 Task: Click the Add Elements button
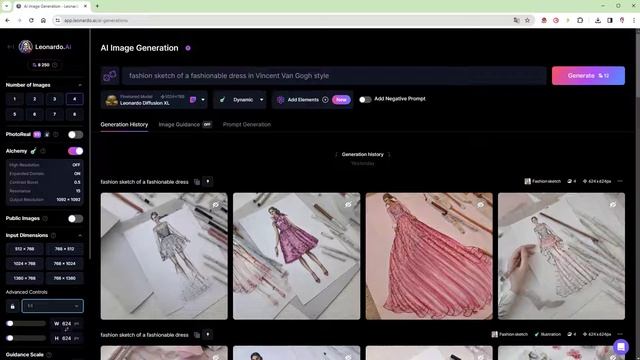point(312,100)
